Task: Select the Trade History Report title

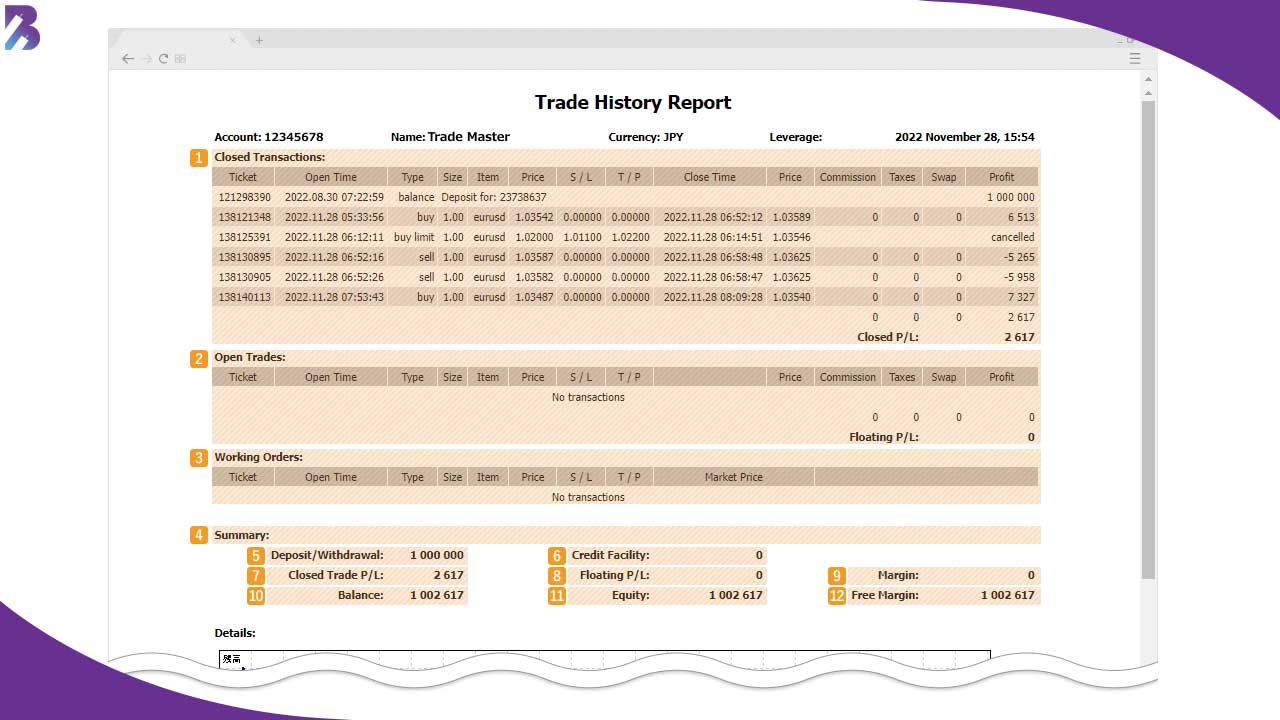Action: click(x=633, y=102)
